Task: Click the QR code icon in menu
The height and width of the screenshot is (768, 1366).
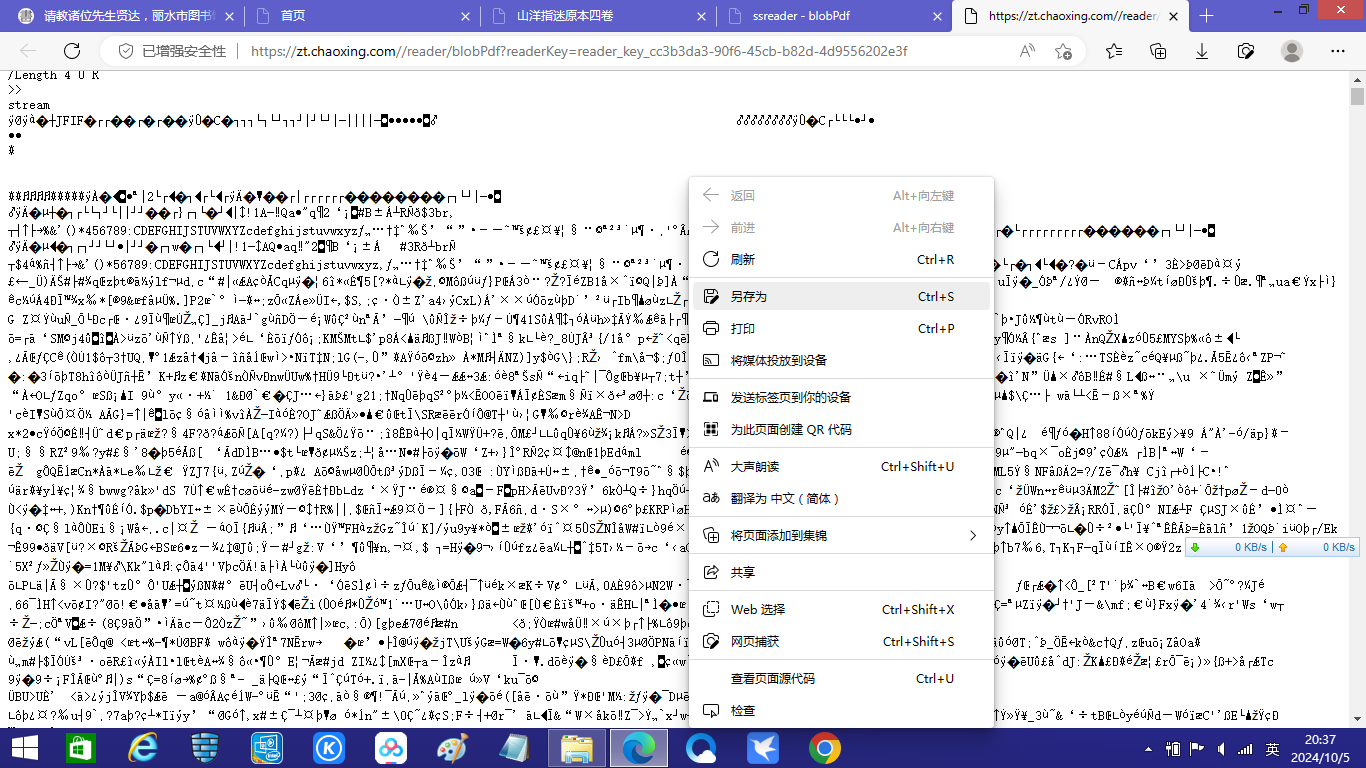Action: coord(711,429)
